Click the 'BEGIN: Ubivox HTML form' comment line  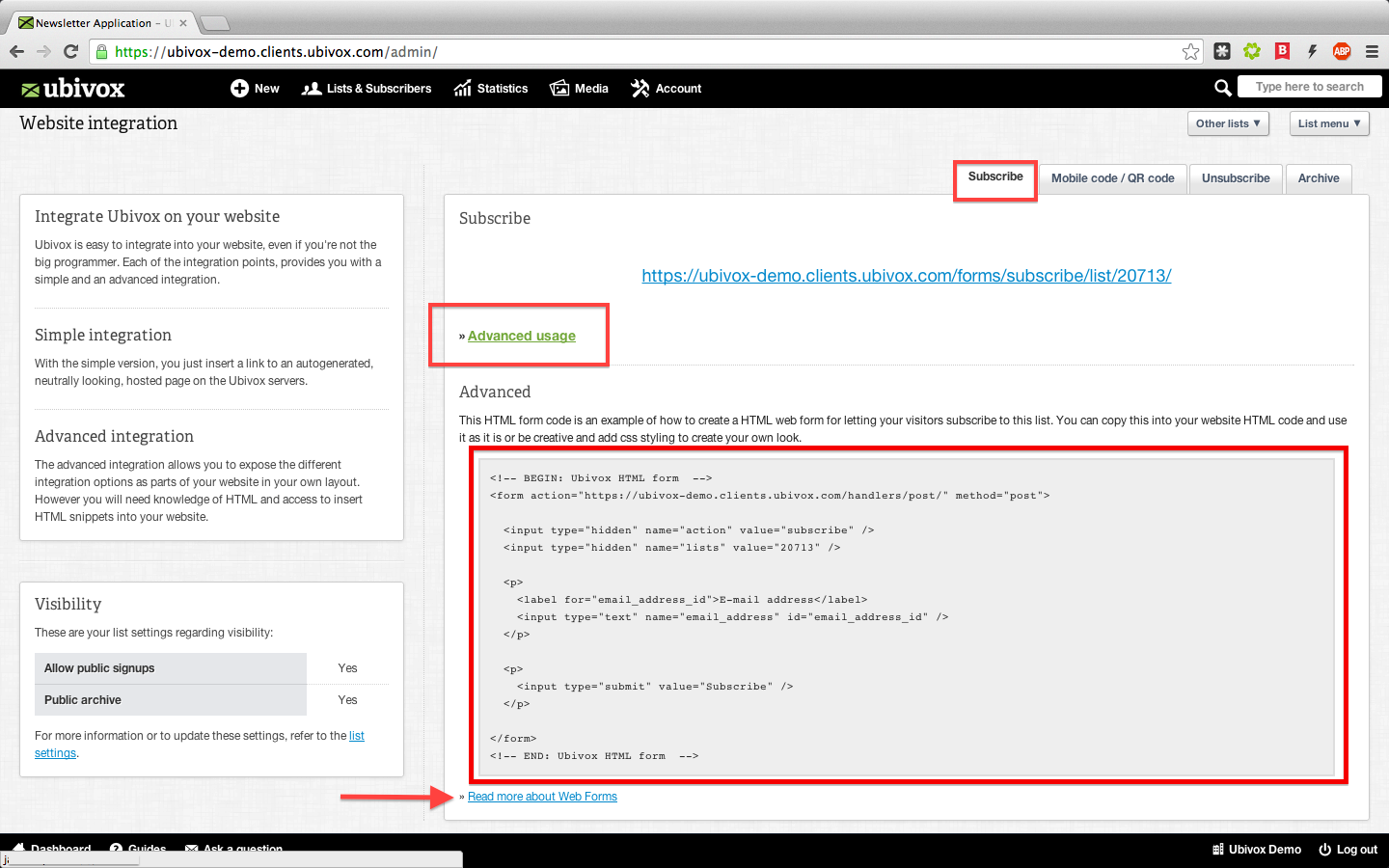coord(601,478)
